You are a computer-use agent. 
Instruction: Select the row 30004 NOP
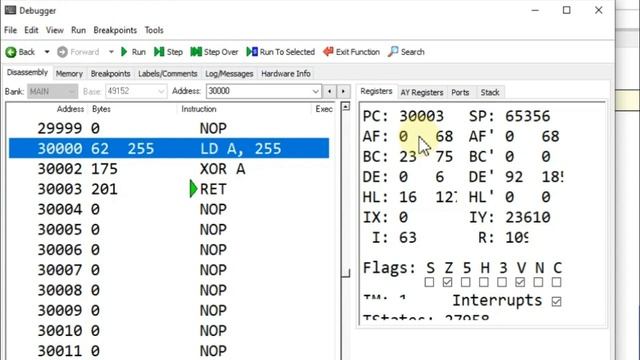[169, 209]
